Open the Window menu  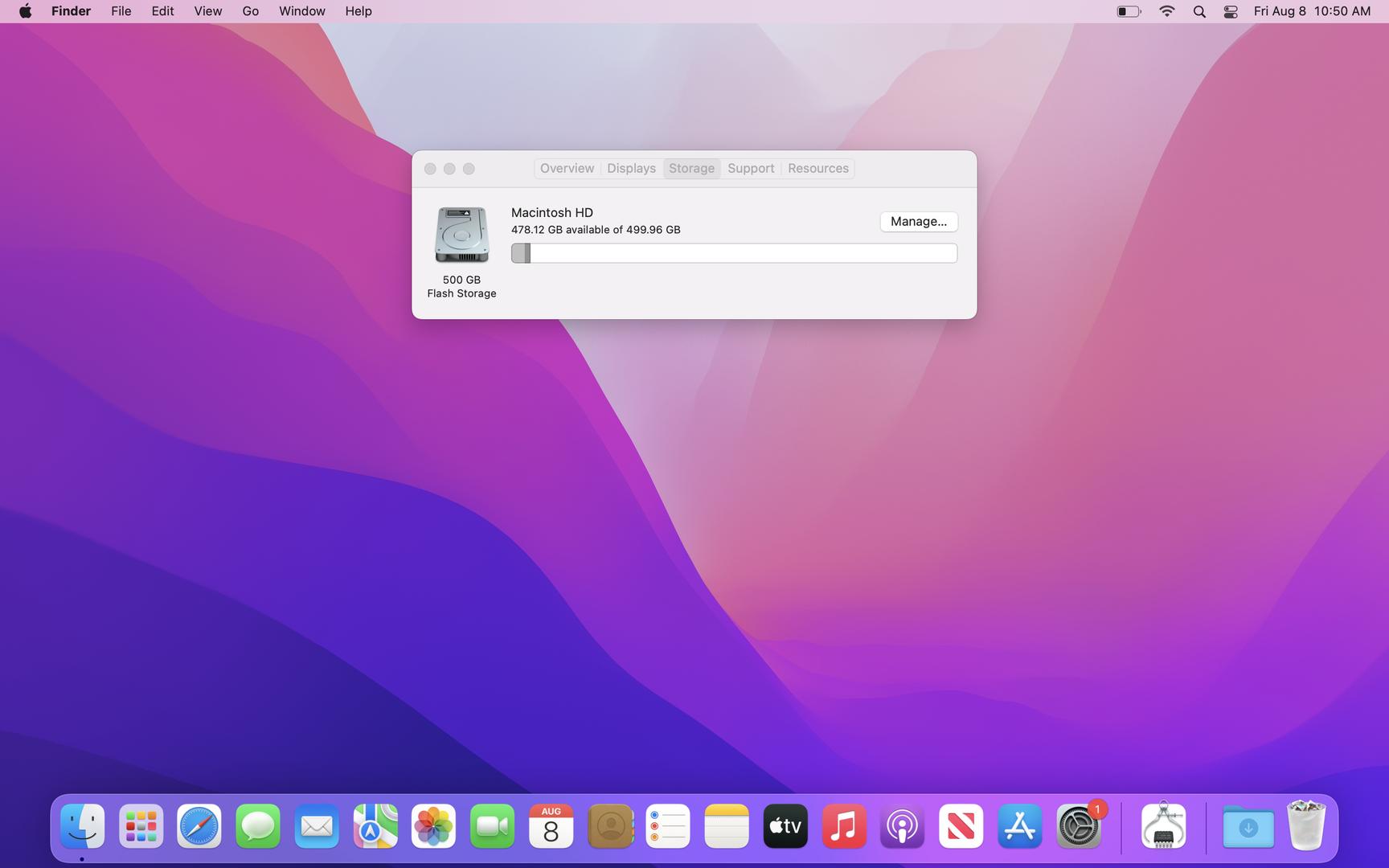coord(302,11)
